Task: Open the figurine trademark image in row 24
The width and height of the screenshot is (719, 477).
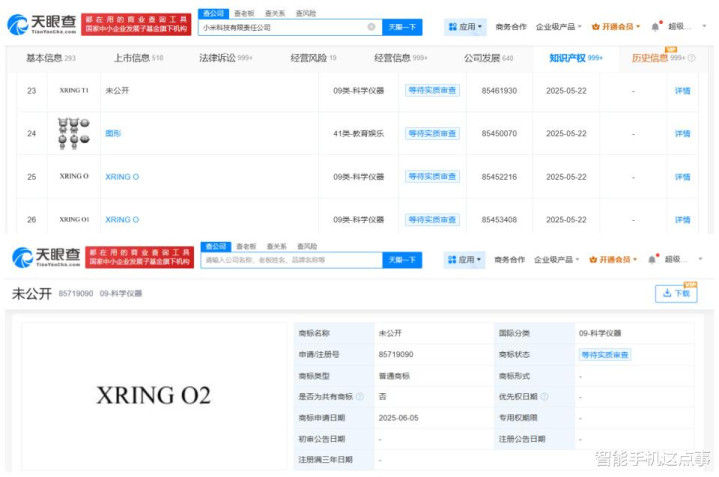Action: click(x=73, y=133)
